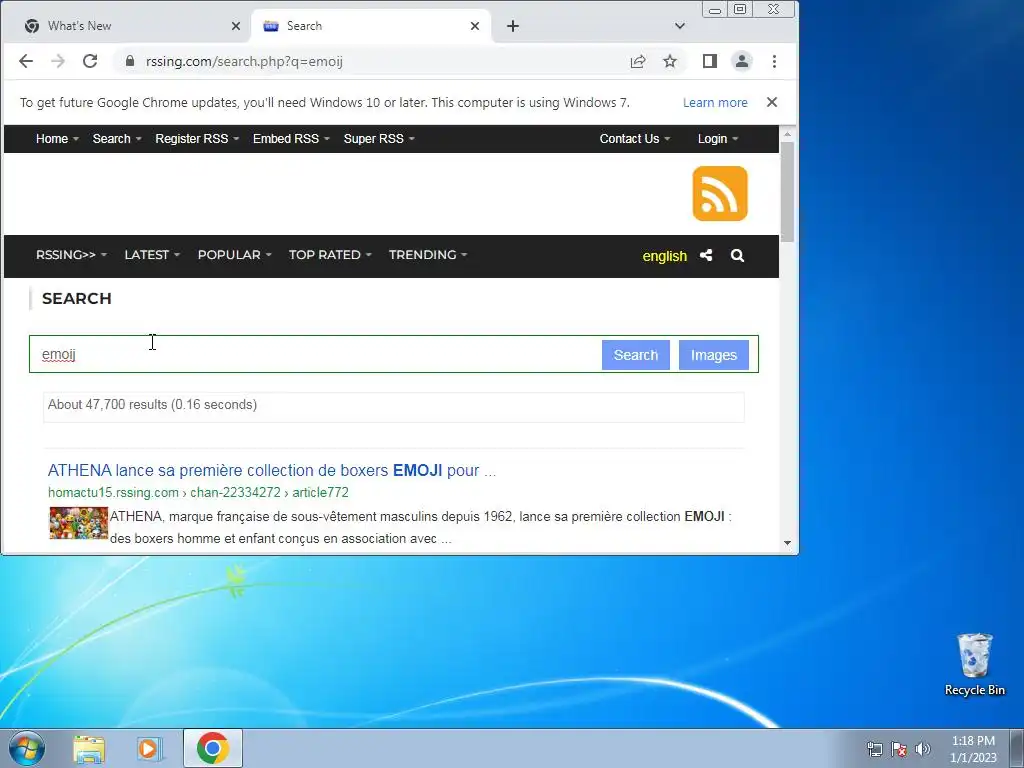
Task: Click the results count text
Action: pos(152,404)
